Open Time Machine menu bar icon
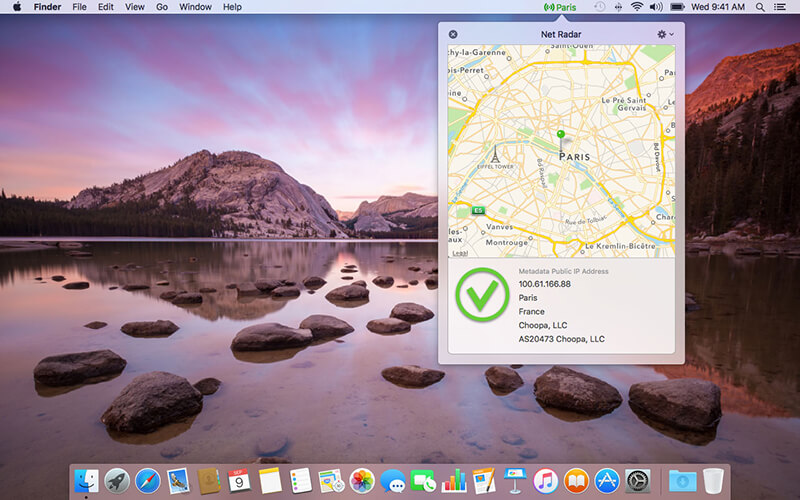 599,7
